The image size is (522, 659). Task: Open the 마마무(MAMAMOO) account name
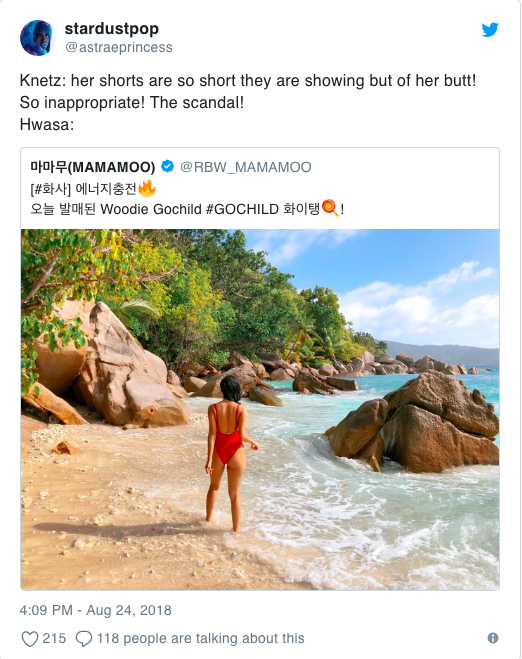click(x=92, y=167)
